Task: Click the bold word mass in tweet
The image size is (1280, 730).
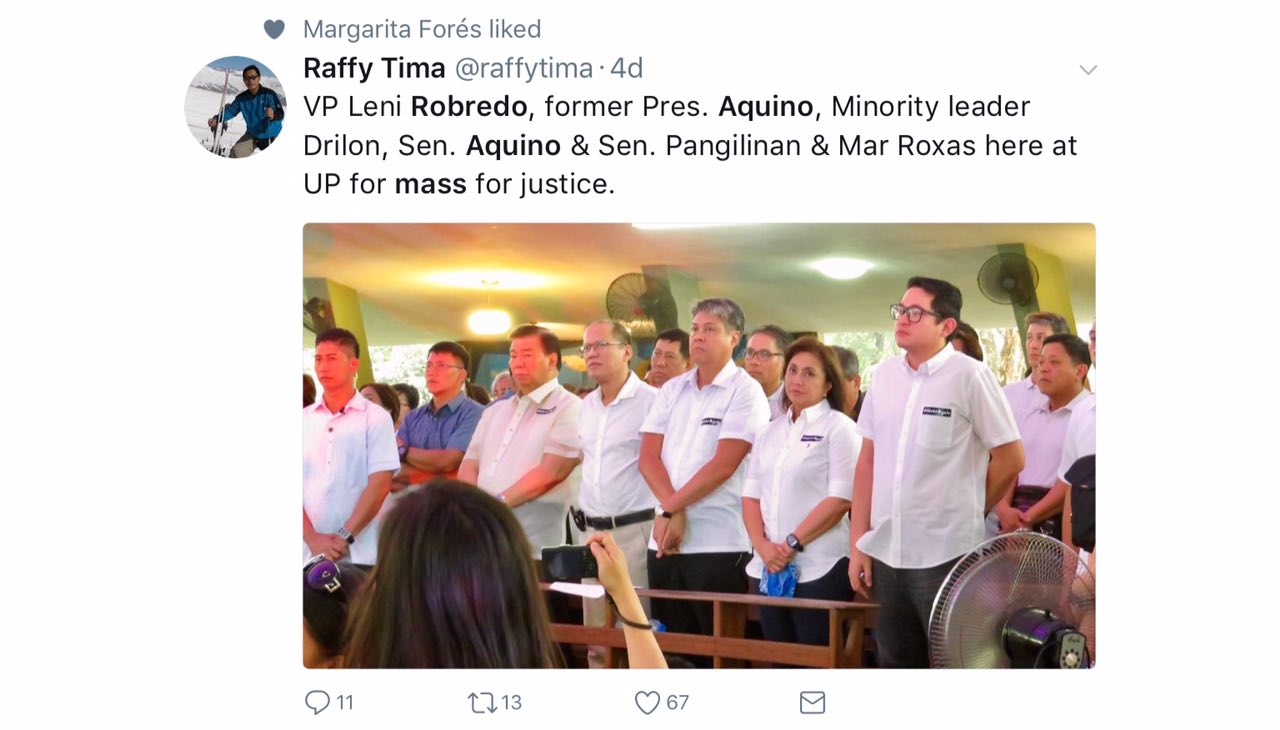Action: click(430, 185)
